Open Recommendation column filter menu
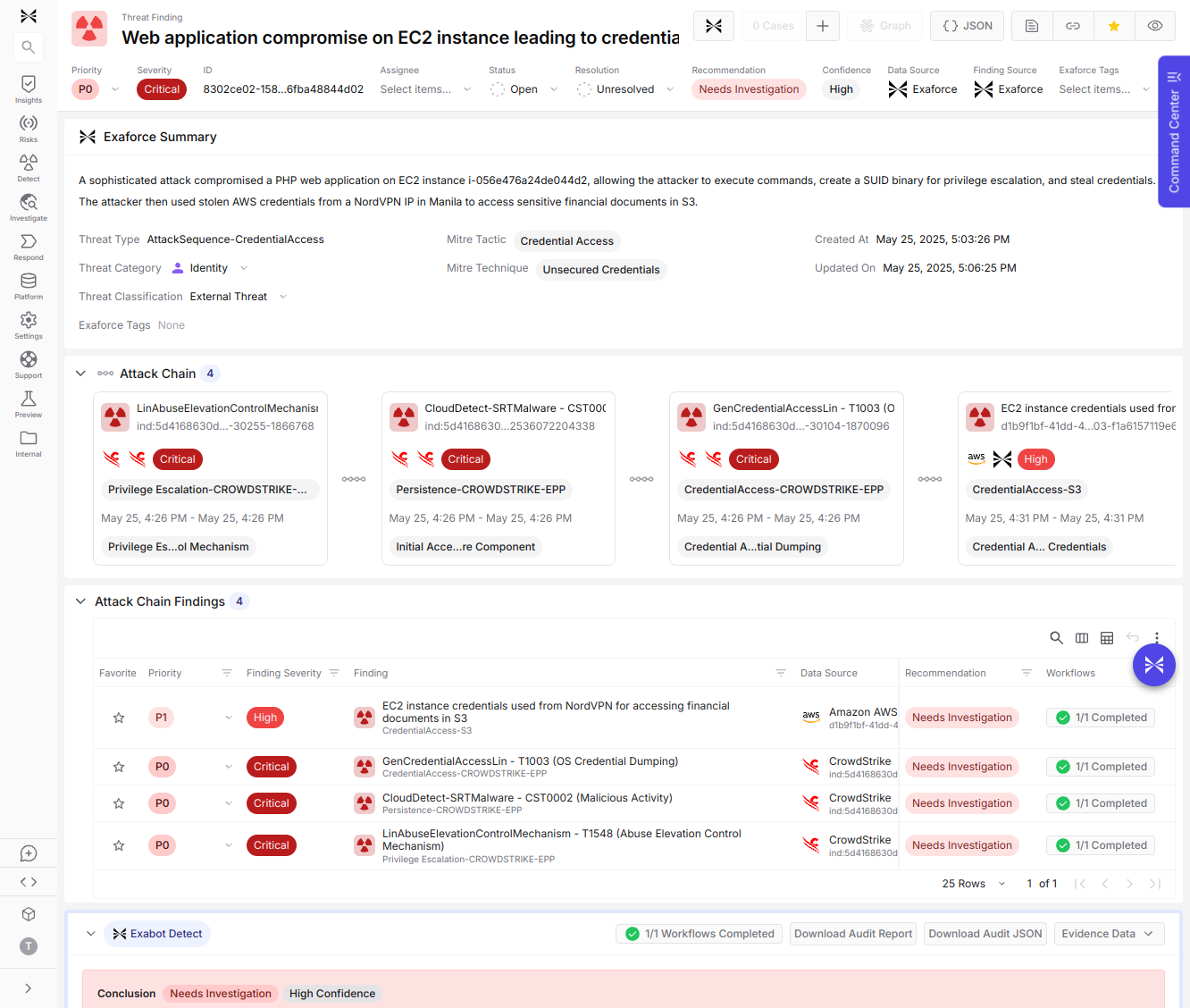The height and width of the screenshot is (1008, 1190). (1027, 673)
